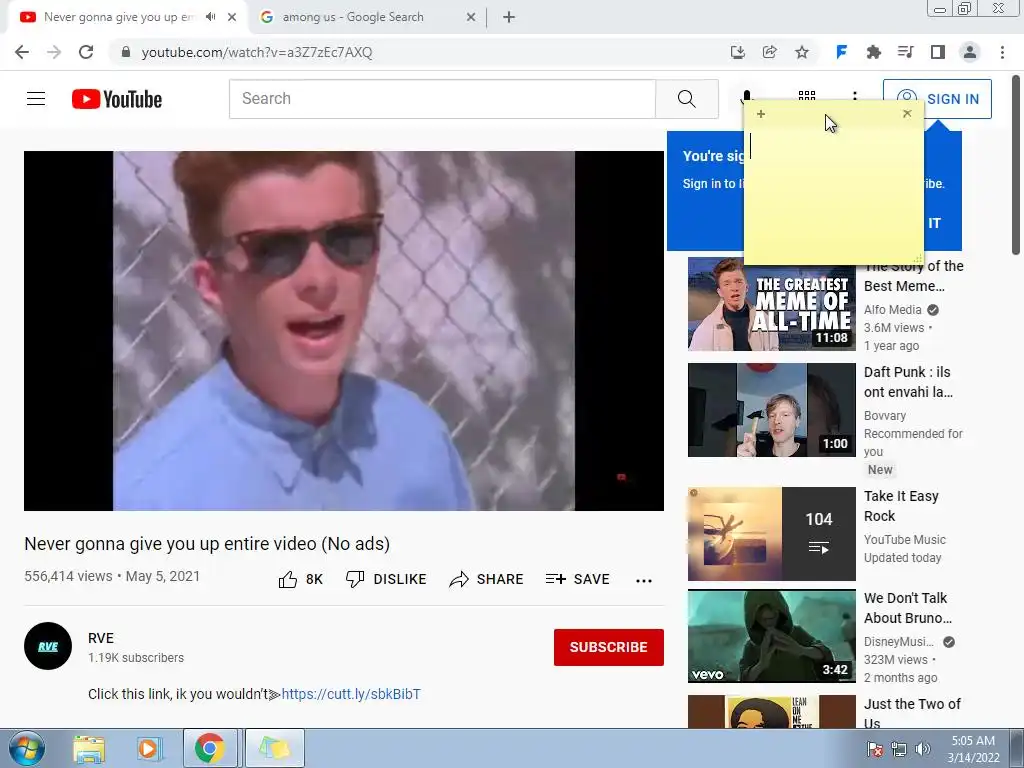The width and height of the screenshot is (1024, 768).
Task: Click the padlock site info icon
Action: 126,52
